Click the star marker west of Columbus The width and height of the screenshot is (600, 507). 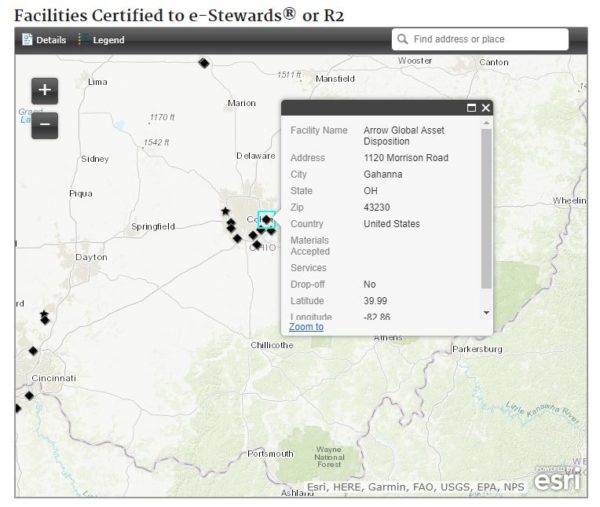point(225,211)
